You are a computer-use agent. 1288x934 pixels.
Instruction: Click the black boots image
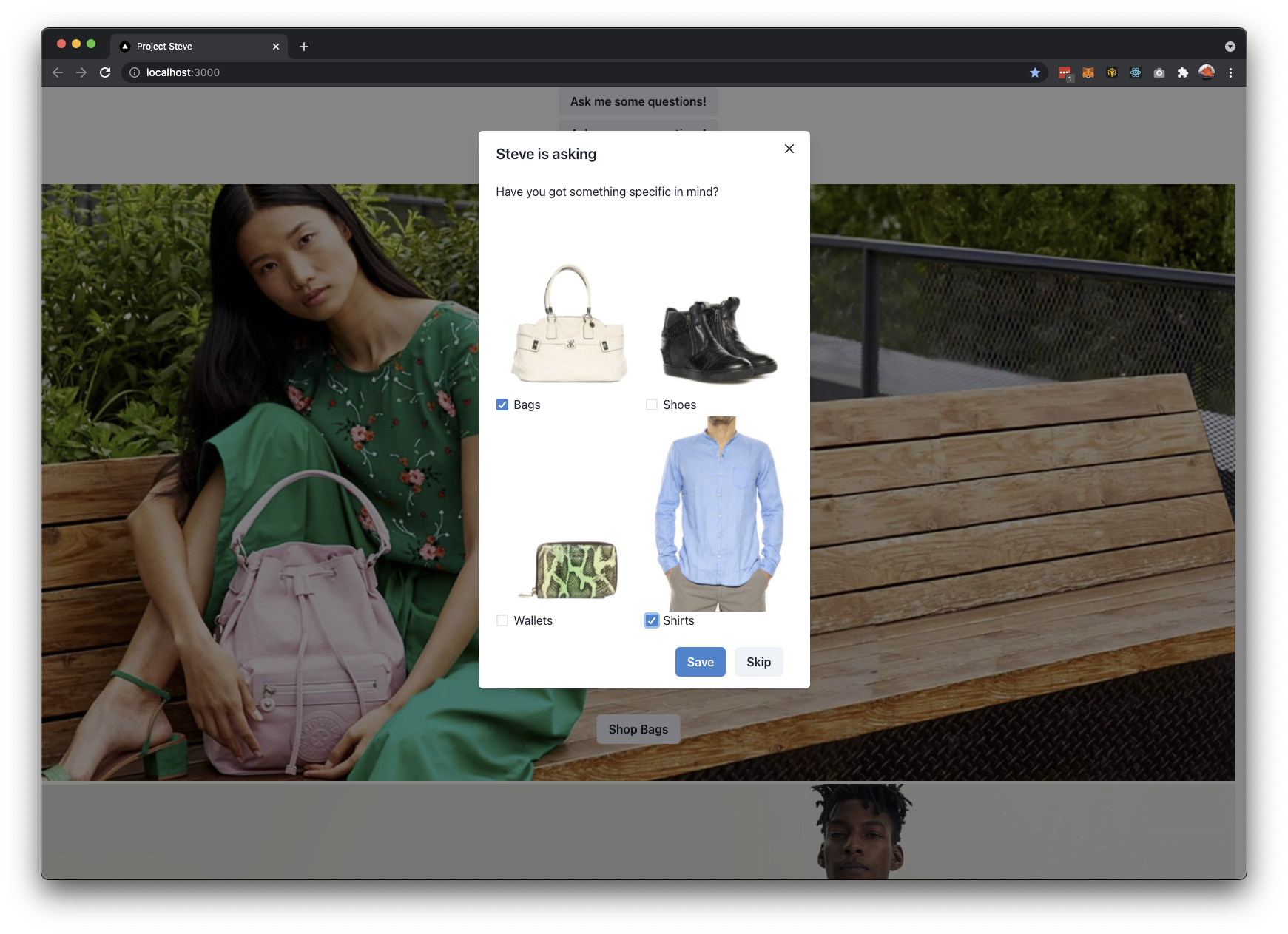click(718, 339)
